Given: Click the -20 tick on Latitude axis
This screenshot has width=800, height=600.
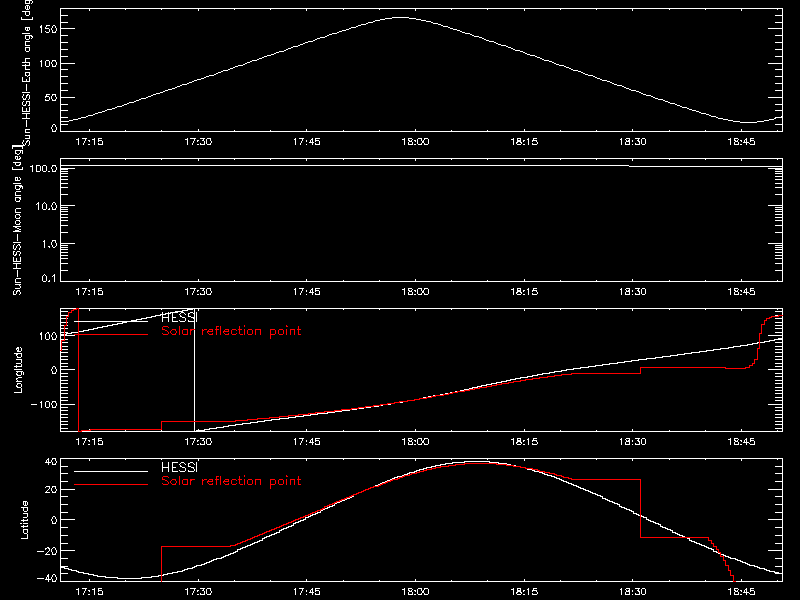Looking at the screenshot, I should point(47,551).
